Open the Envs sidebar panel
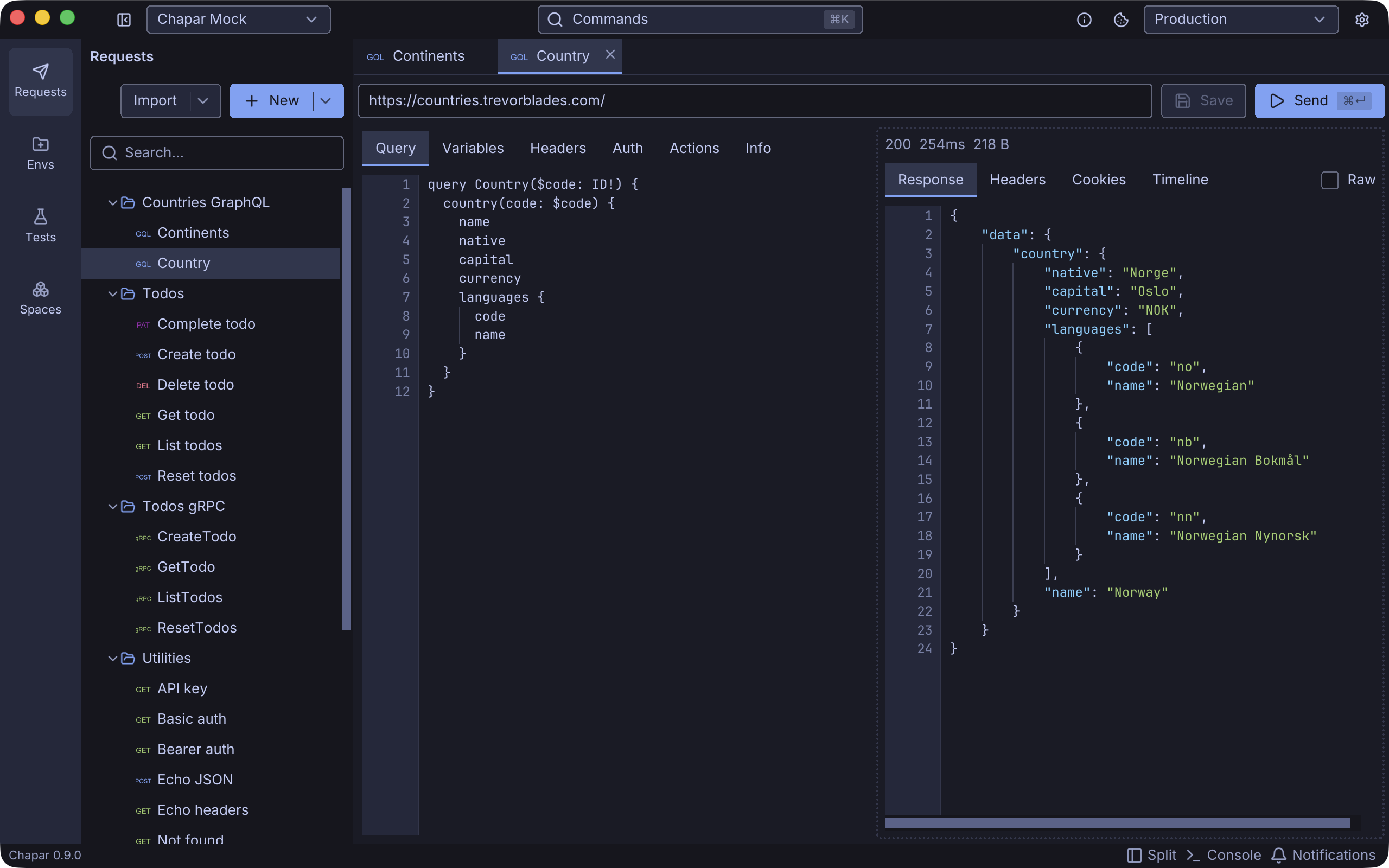Viewport: 1389px width, 868px height. click(x=40, y=154)
